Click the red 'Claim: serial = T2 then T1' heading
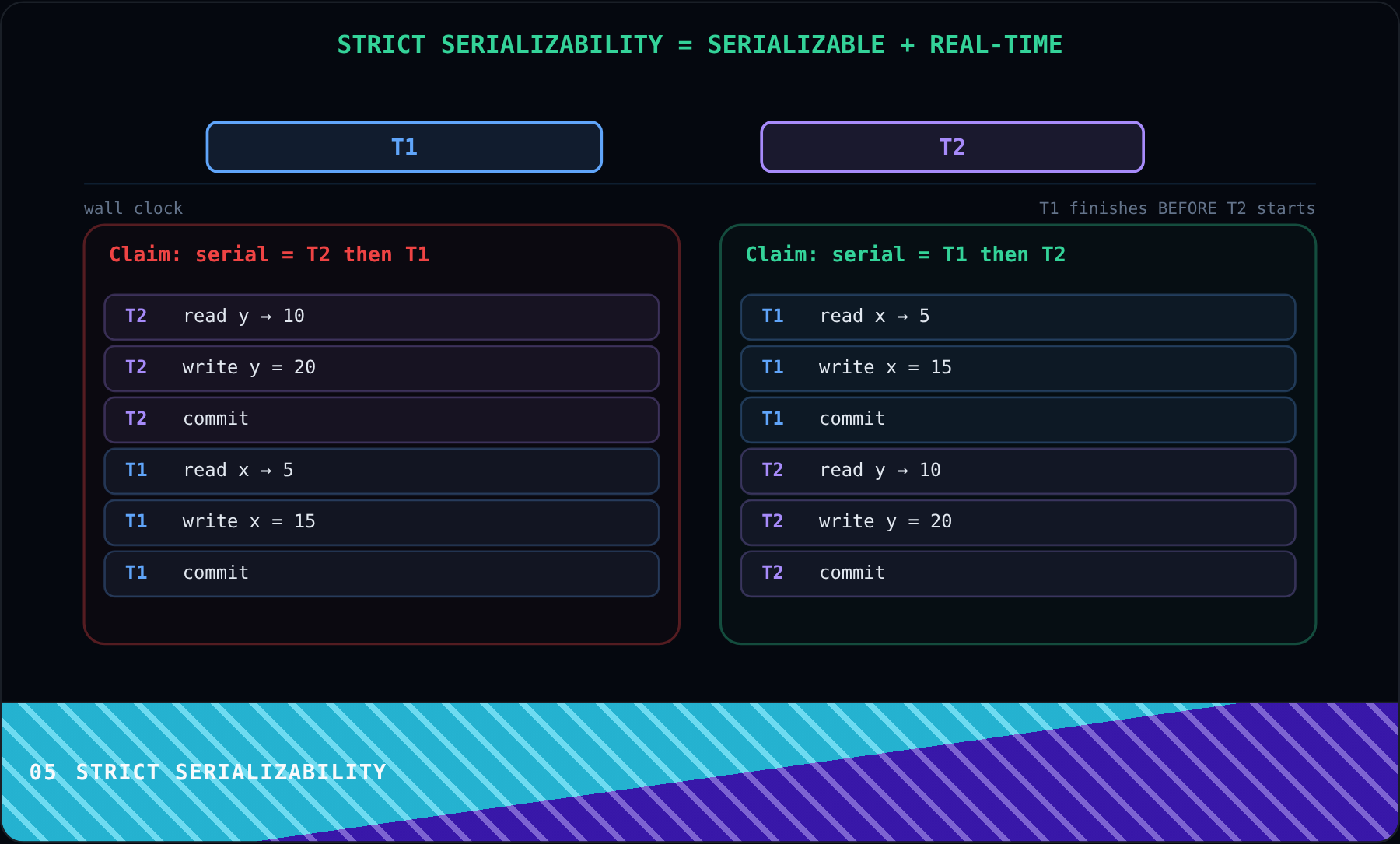This screenshot has height=844, width=1400. (269, 254)
